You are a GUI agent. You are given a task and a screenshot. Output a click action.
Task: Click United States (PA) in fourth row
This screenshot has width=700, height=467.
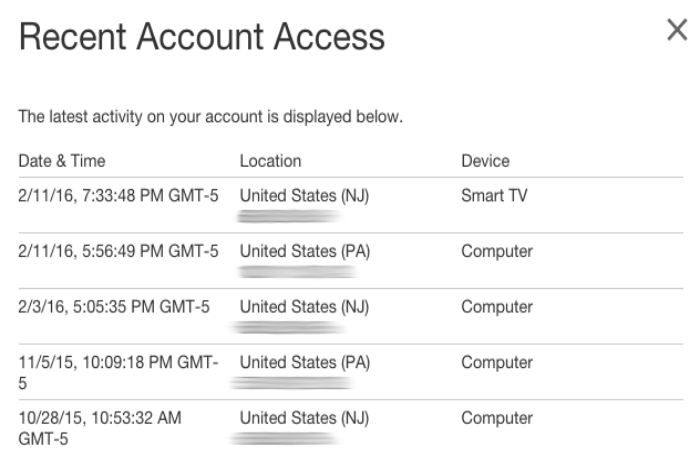point(305,362)
